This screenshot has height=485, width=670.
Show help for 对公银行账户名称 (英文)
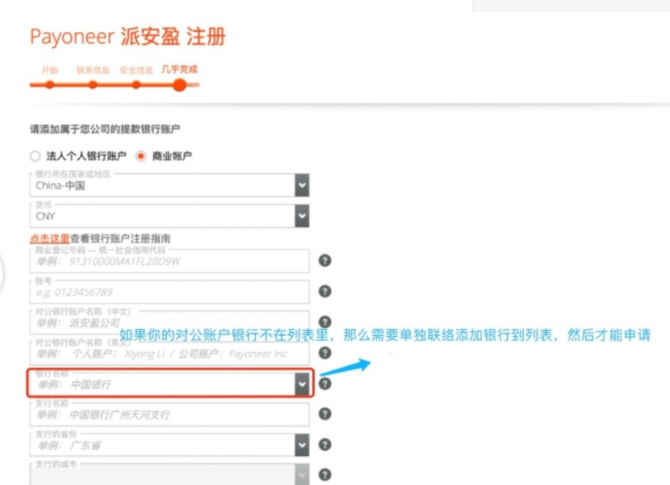(x=325, y=353)
